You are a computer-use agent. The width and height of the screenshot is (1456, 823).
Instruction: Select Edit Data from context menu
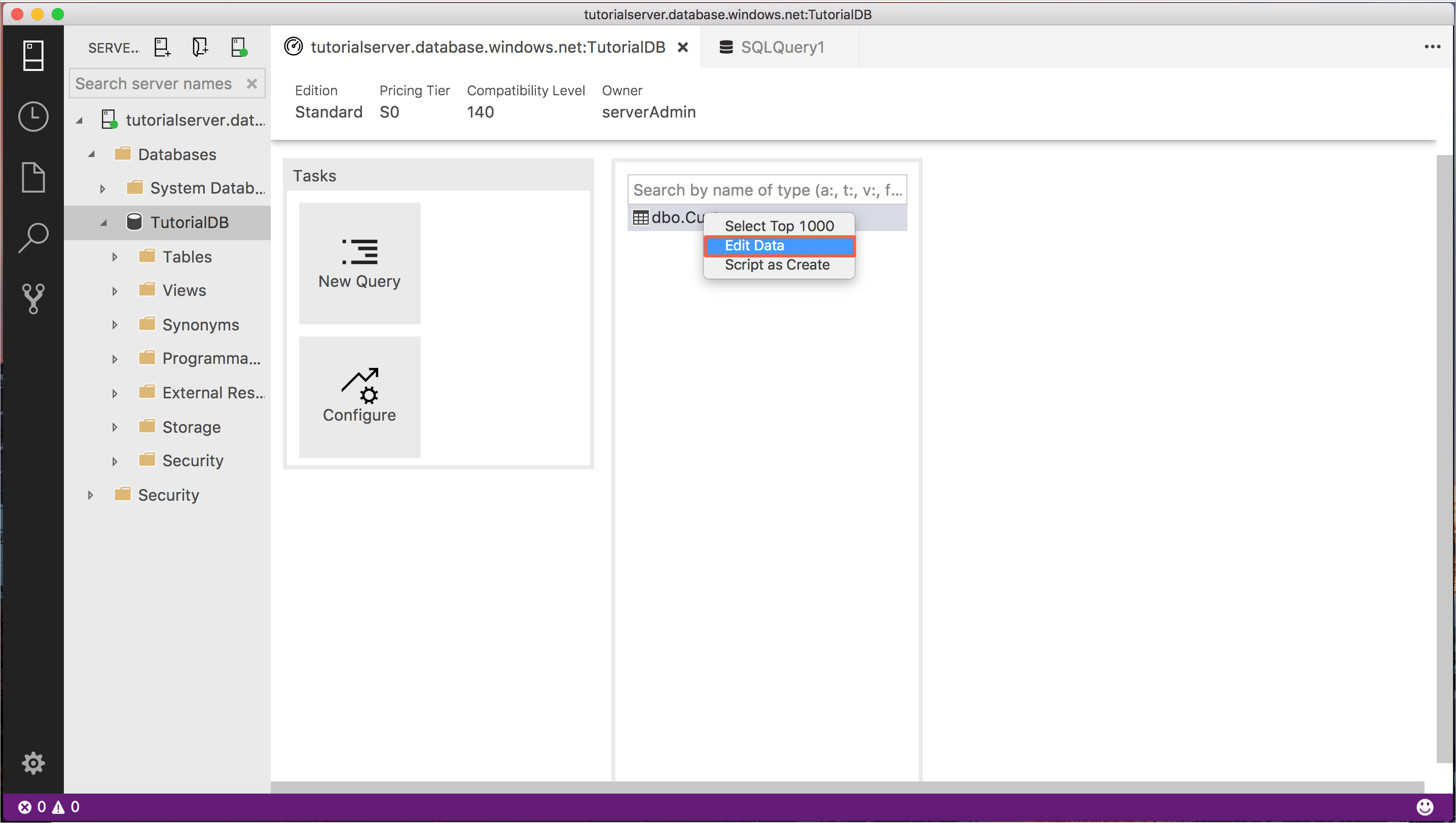tap(779, 244)
